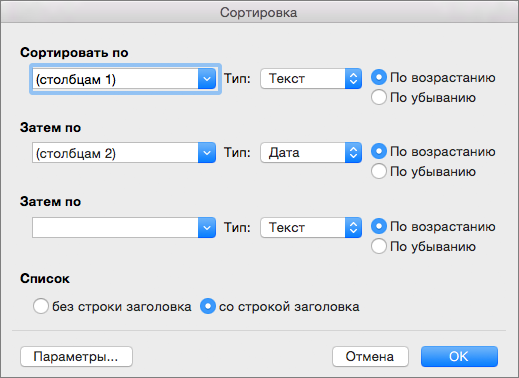This screenshot has width=519, height=378.
Task: Choose ascending for the 'столбцам 2' sort level
Action: (x=379, y=152)
